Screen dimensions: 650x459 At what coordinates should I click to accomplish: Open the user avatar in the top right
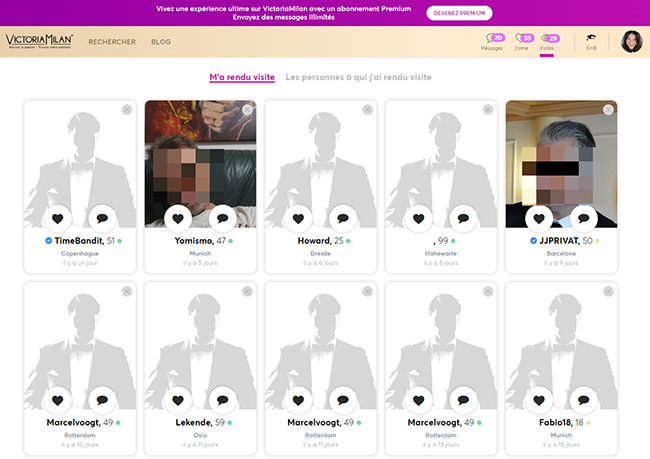(x=631, y=41)
